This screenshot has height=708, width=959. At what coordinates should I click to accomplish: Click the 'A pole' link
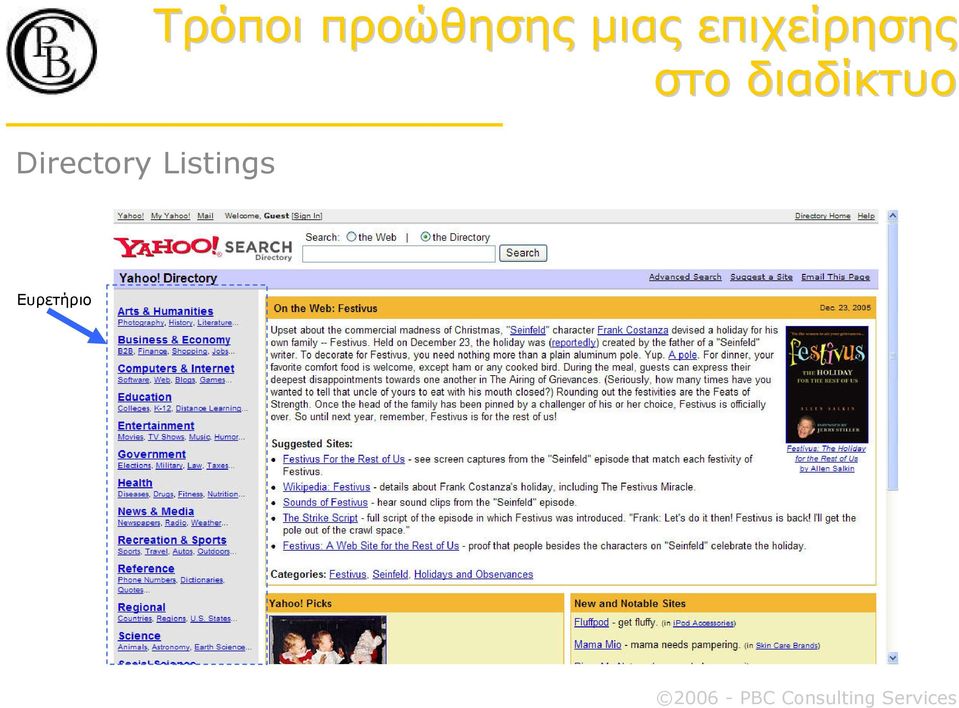click(682, 355)
